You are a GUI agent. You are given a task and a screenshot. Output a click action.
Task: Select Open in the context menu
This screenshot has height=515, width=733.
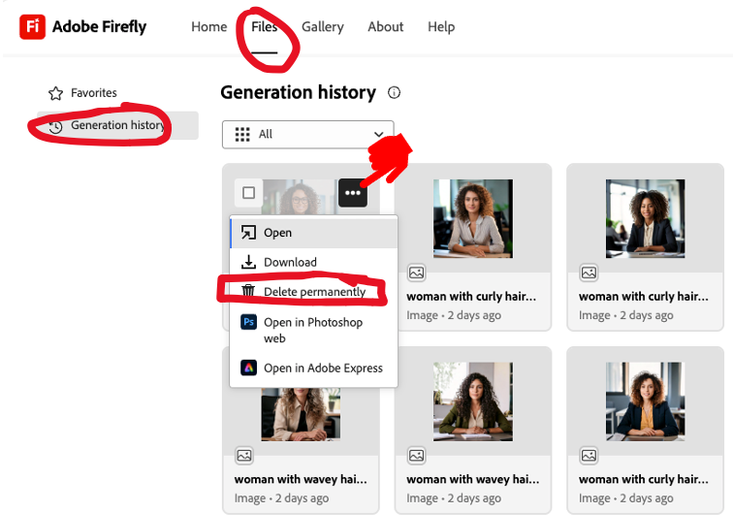tap(278, 233)
